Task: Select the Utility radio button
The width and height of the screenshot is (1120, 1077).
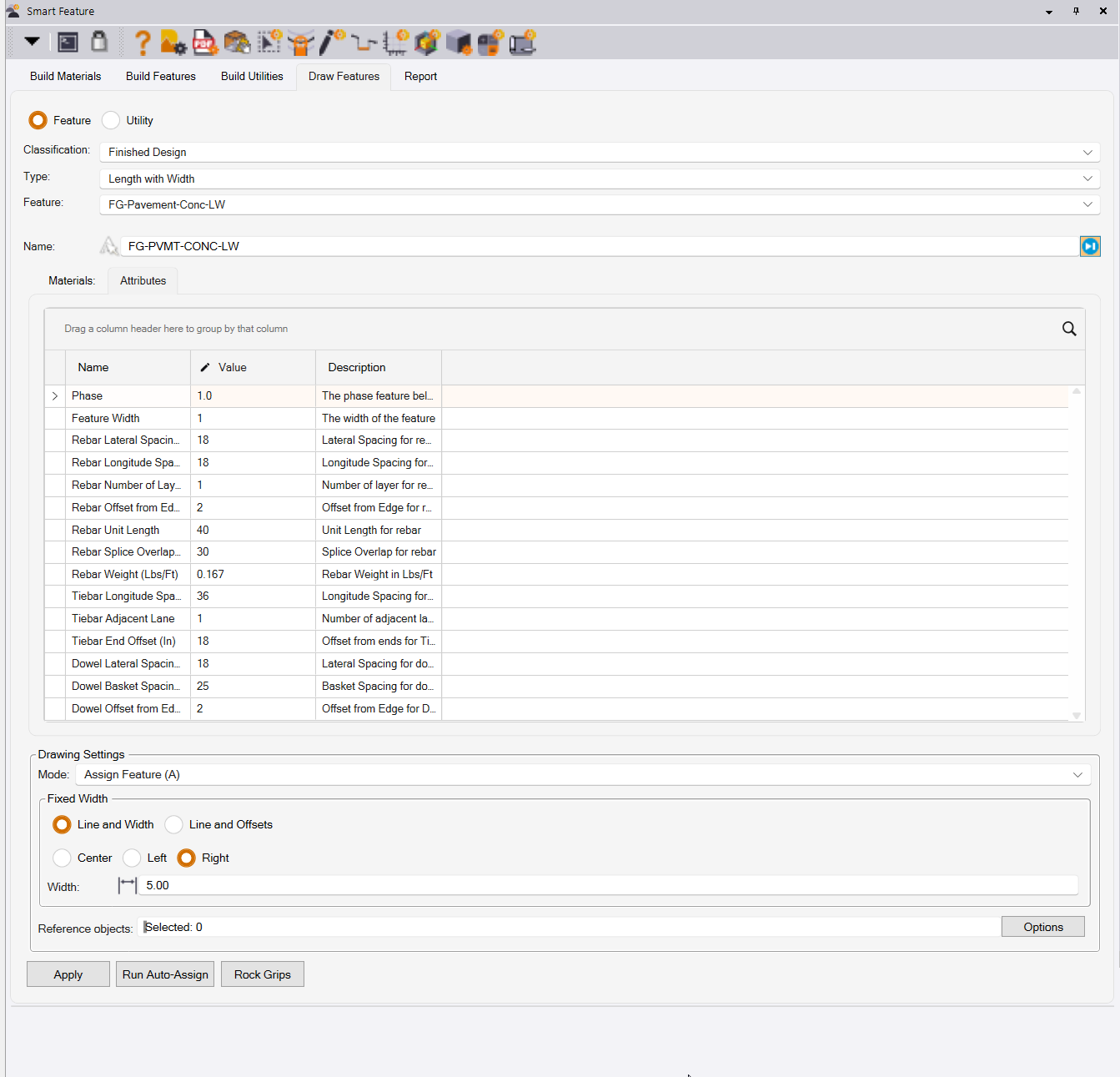Action: point(111,120)
